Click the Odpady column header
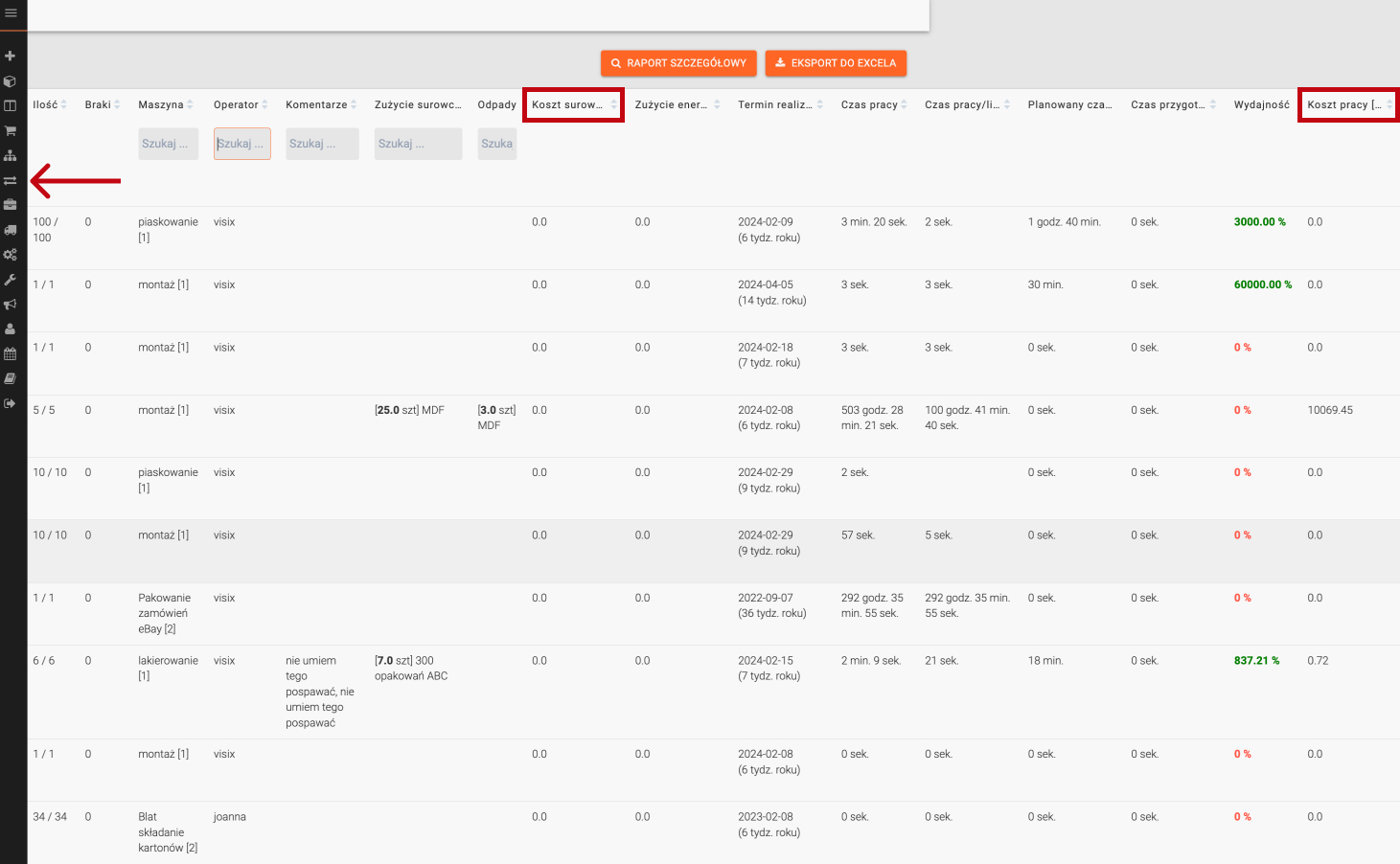Viewport: 1400px width, 864px height. 496,104
